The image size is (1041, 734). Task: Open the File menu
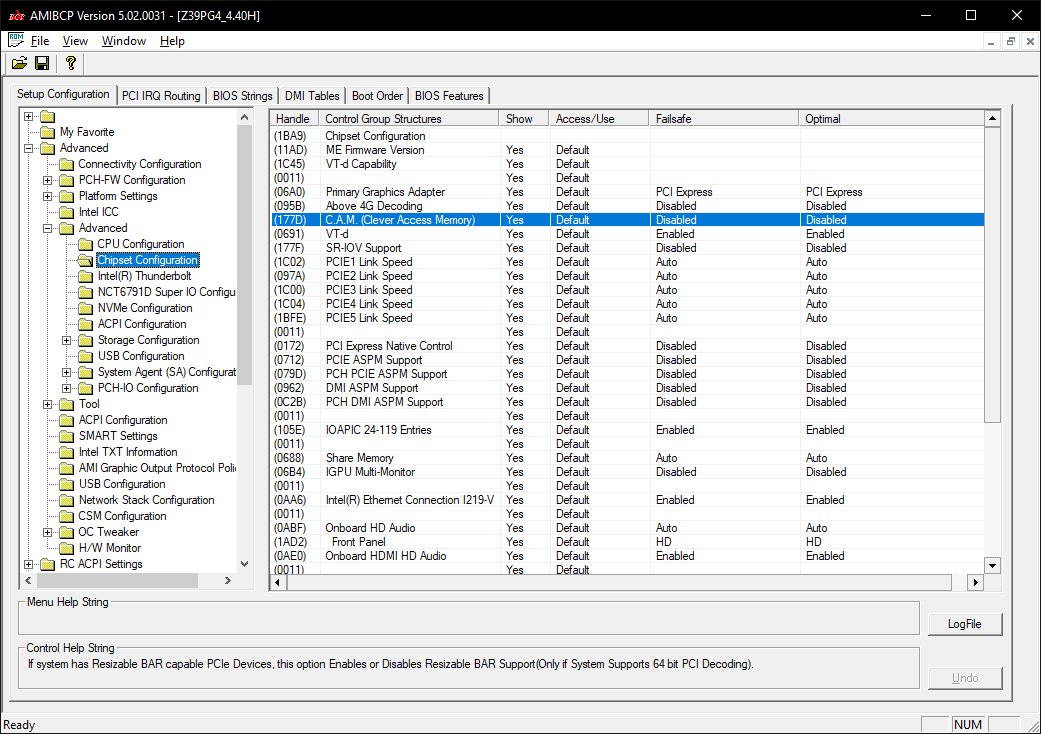pyautogui.click(x=40, y=41)
